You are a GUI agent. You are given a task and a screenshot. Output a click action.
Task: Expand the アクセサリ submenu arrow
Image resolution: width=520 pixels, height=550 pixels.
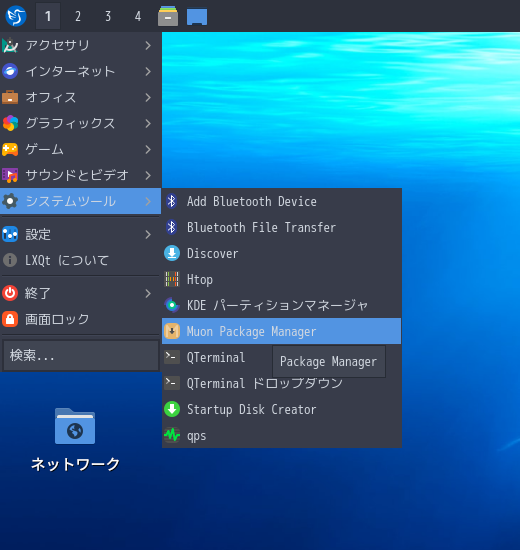click(148, 46)
